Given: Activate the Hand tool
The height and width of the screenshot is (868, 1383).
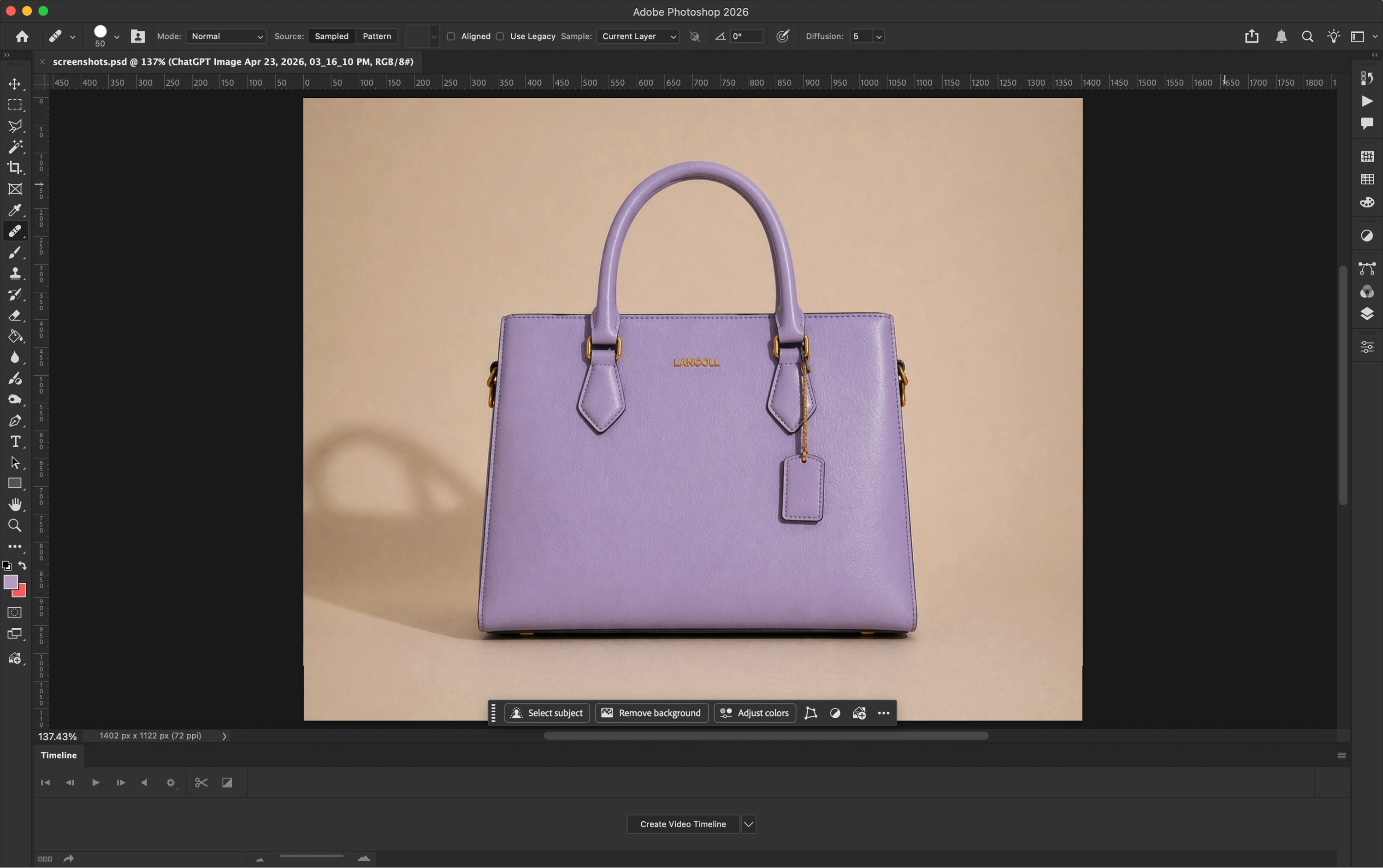Looking at the screenshot, I should (x=15, y=505).
